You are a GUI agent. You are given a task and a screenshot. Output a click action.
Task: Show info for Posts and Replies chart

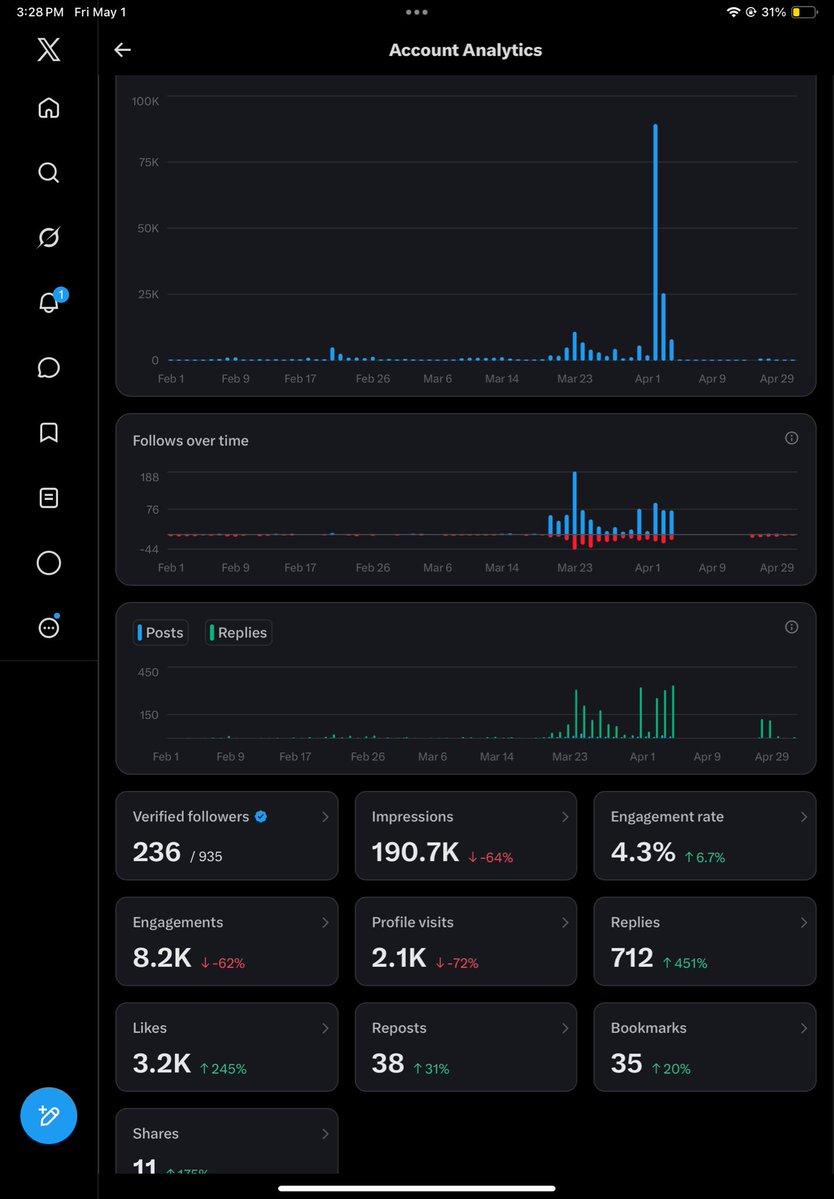(791, 627)
